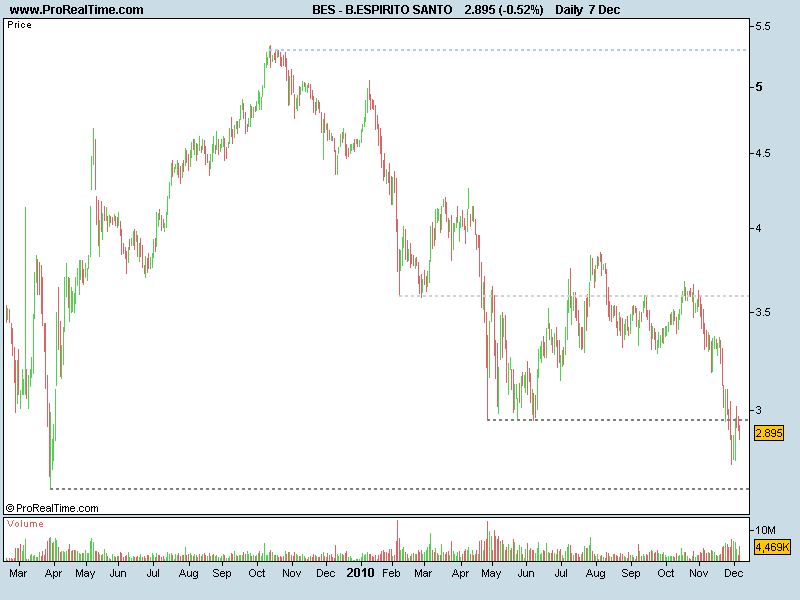Click the blue dotted resistance line
Image resolution: width=800 pixels, height=600 pixels.
(510, 50)
